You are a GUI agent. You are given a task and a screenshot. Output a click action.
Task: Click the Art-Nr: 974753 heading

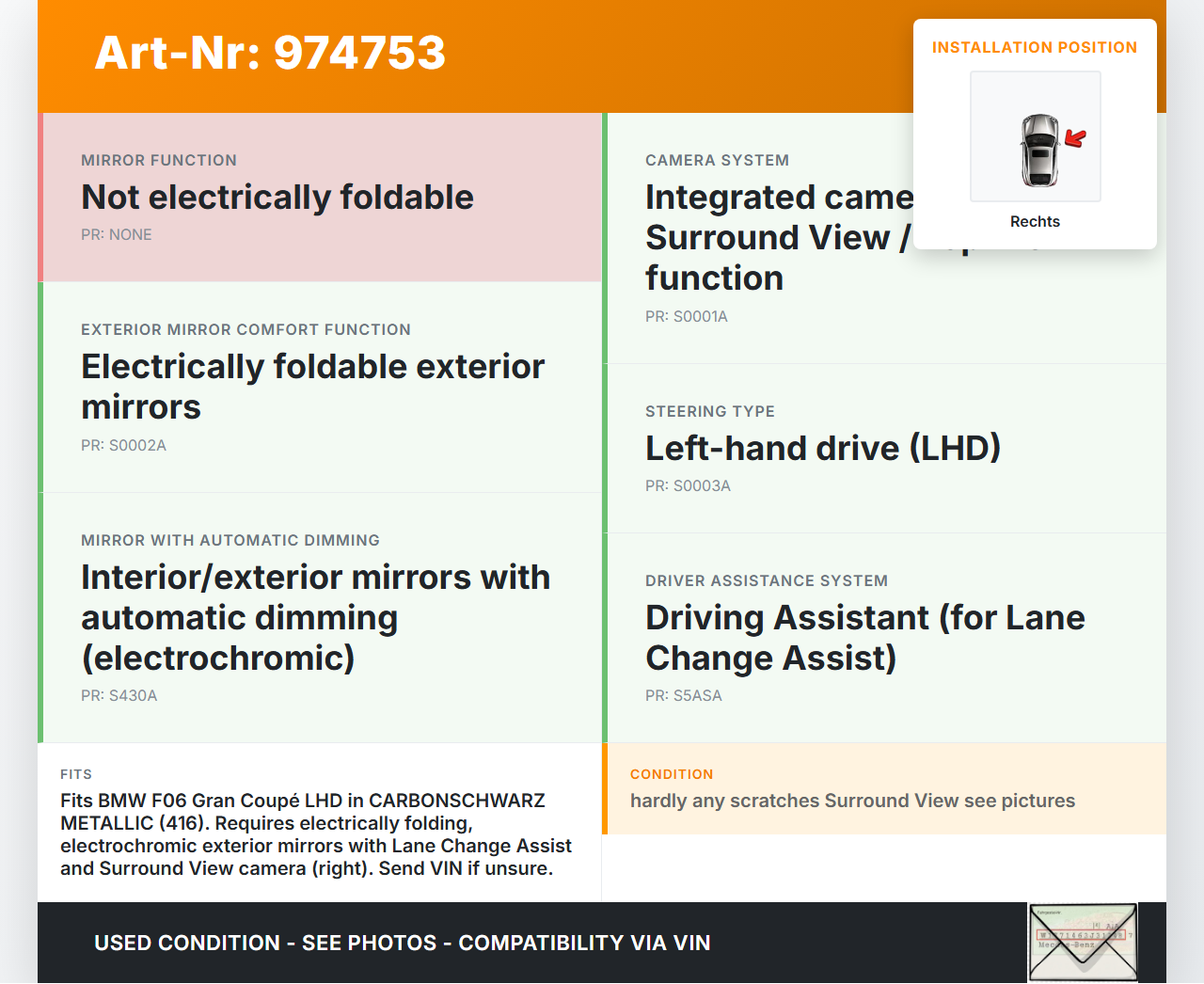click(x=270, y=53)
